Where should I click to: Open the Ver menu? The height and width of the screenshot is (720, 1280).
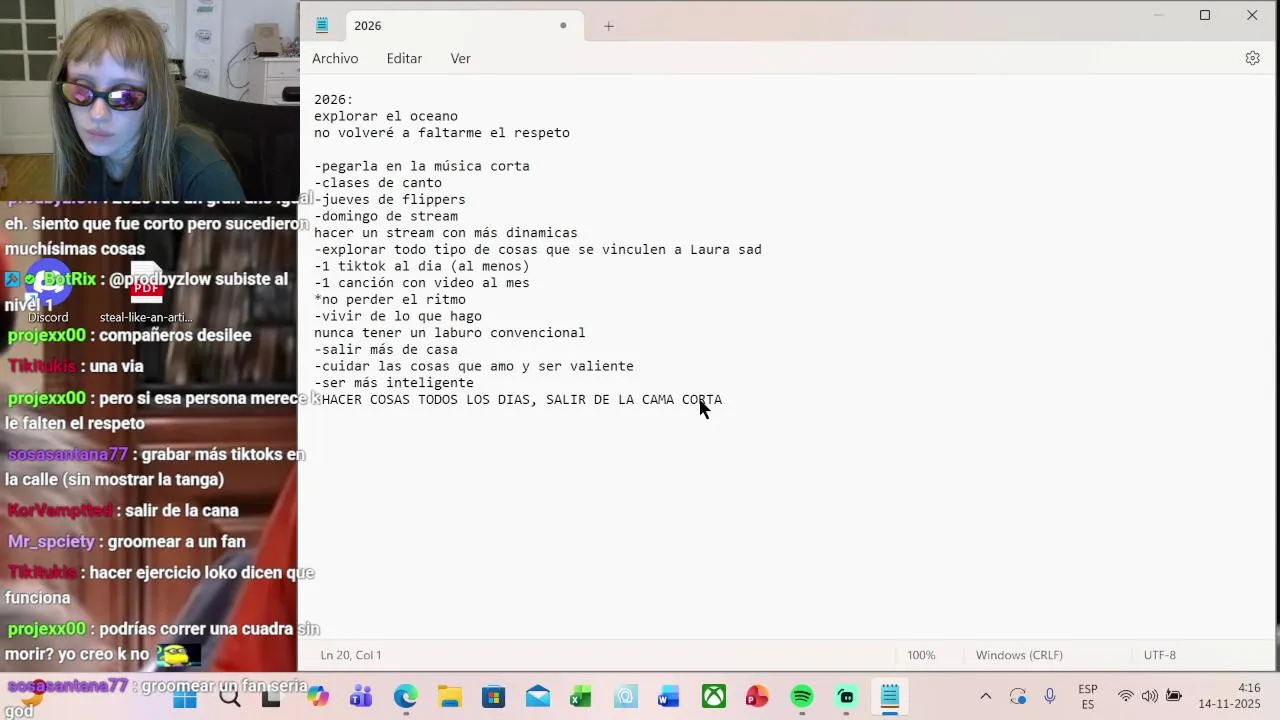click(x=460, y=58)
